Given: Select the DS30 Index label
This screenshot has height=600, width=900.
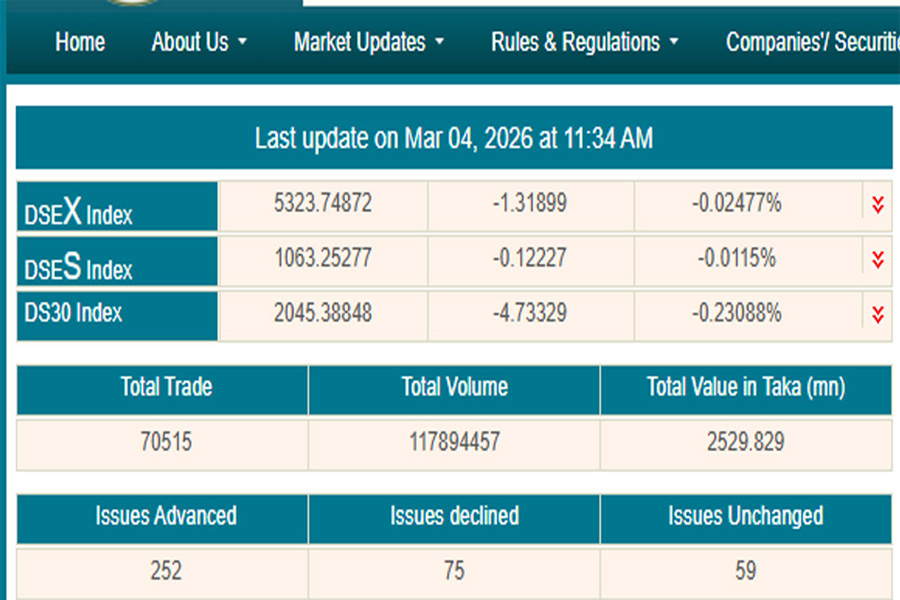Looking at the screenshot, I should (x=73, y=313).
